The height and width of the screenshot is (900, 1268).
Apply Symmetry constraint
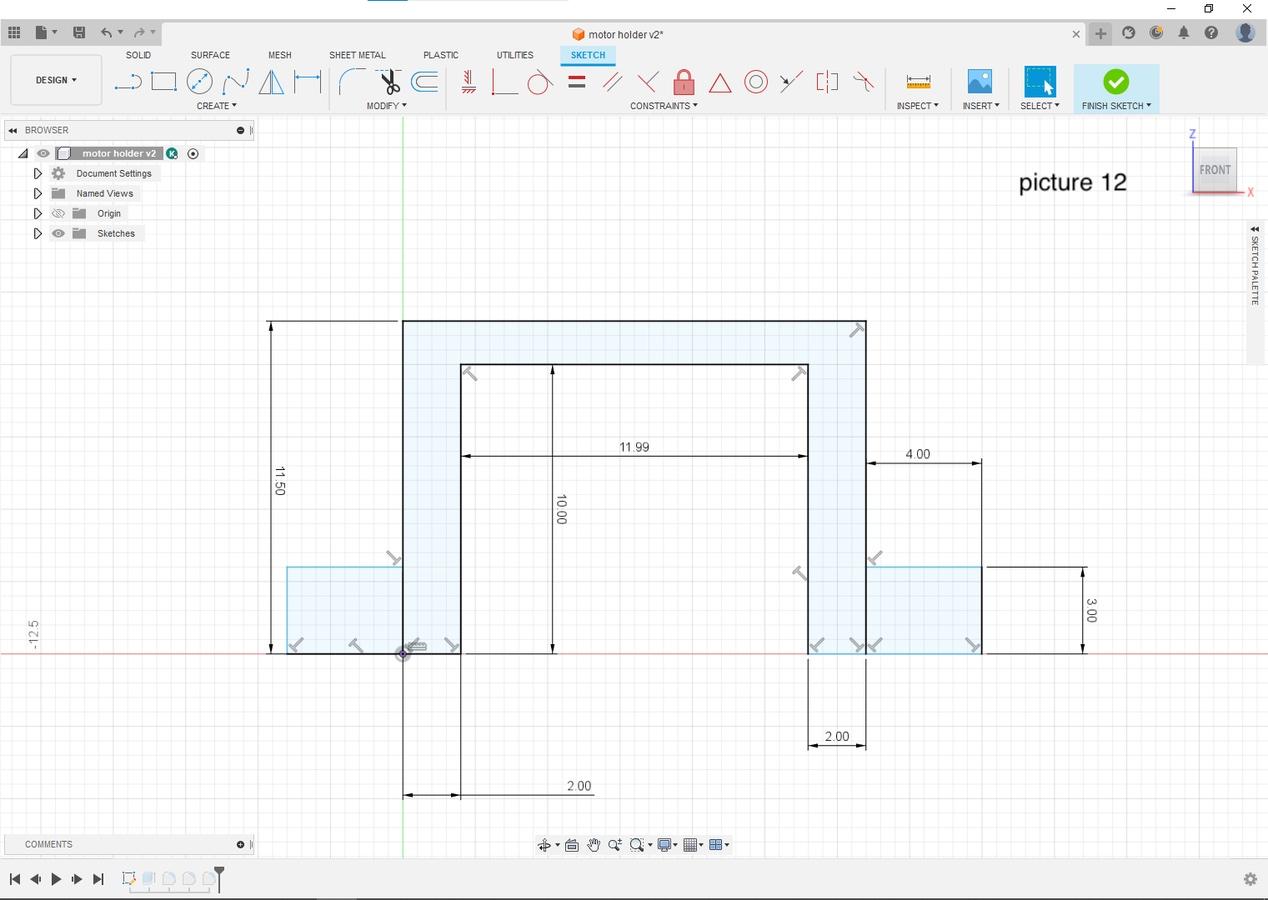(827, 82)
